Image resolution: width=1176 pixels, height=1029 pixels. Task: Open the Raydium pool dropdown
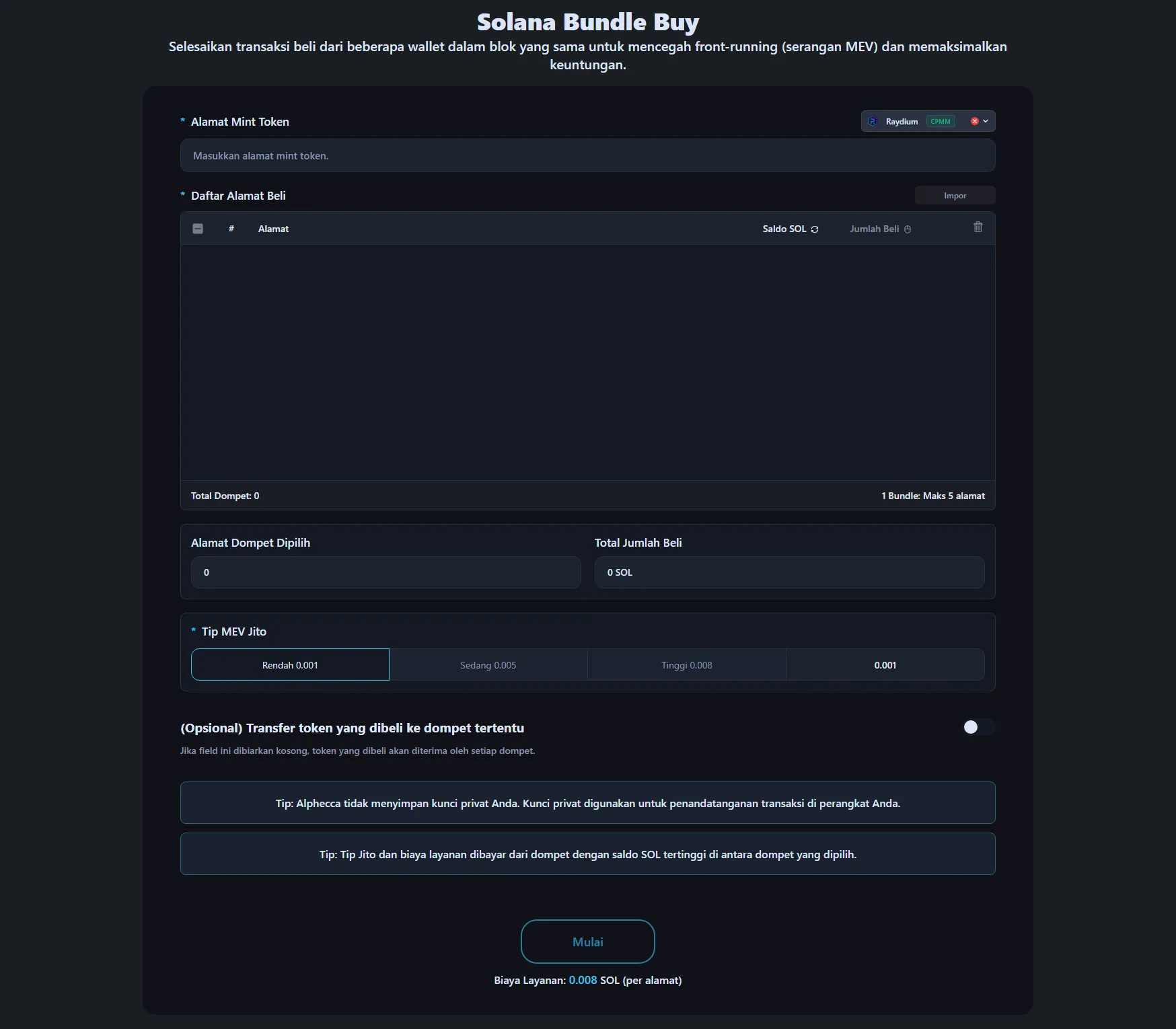pos(902,122)
